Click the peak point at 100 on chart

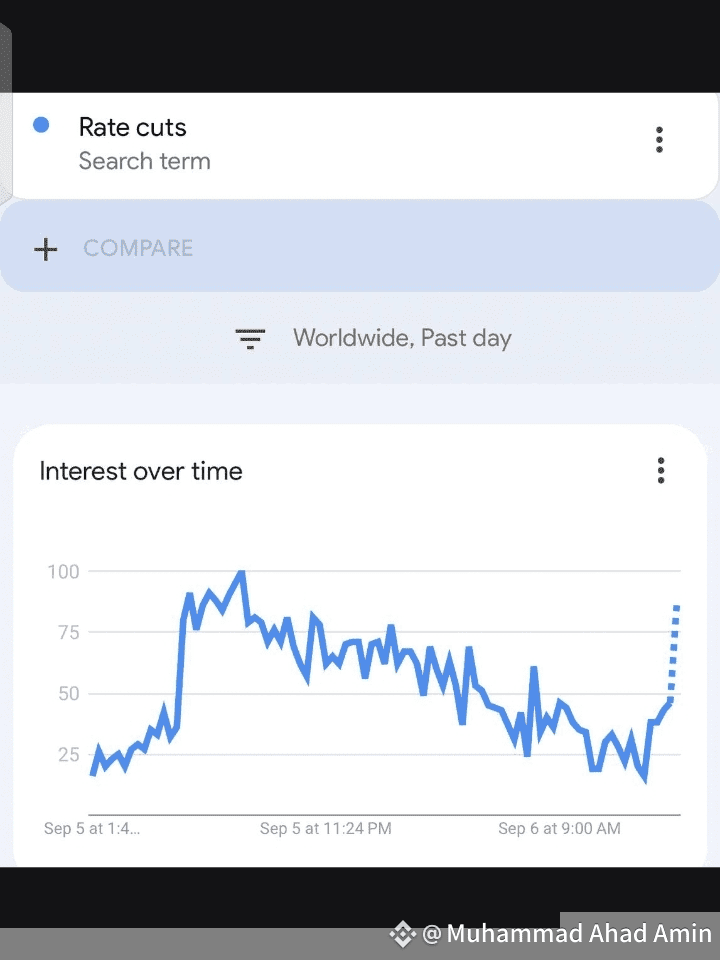[x=241, y=573]
